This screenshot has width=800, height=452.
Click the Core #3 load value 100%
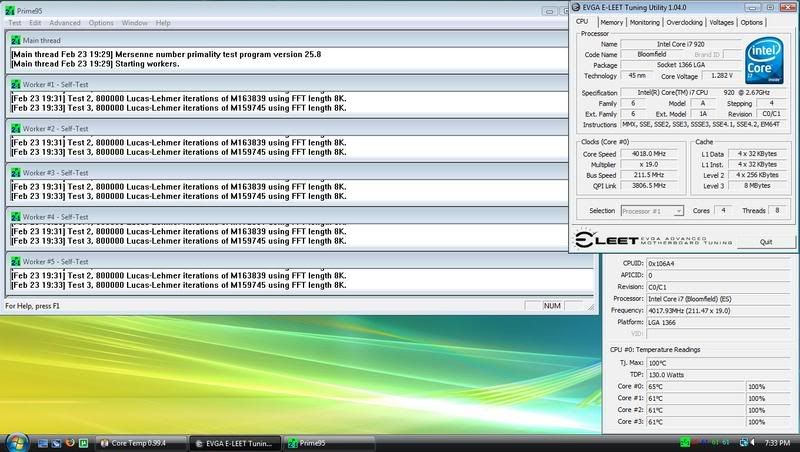[x=768, y=422]
